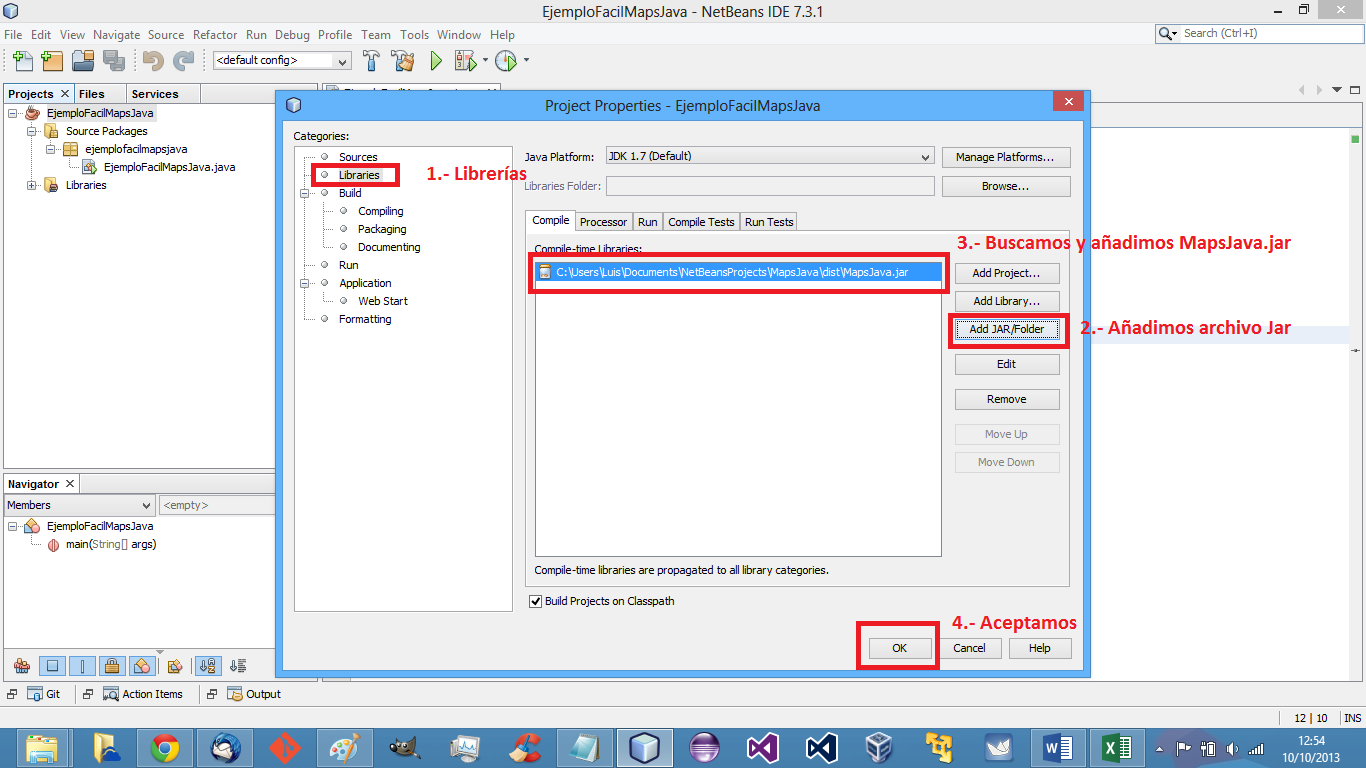Click the Build Project hammer icon

click(x=372, y=61)
